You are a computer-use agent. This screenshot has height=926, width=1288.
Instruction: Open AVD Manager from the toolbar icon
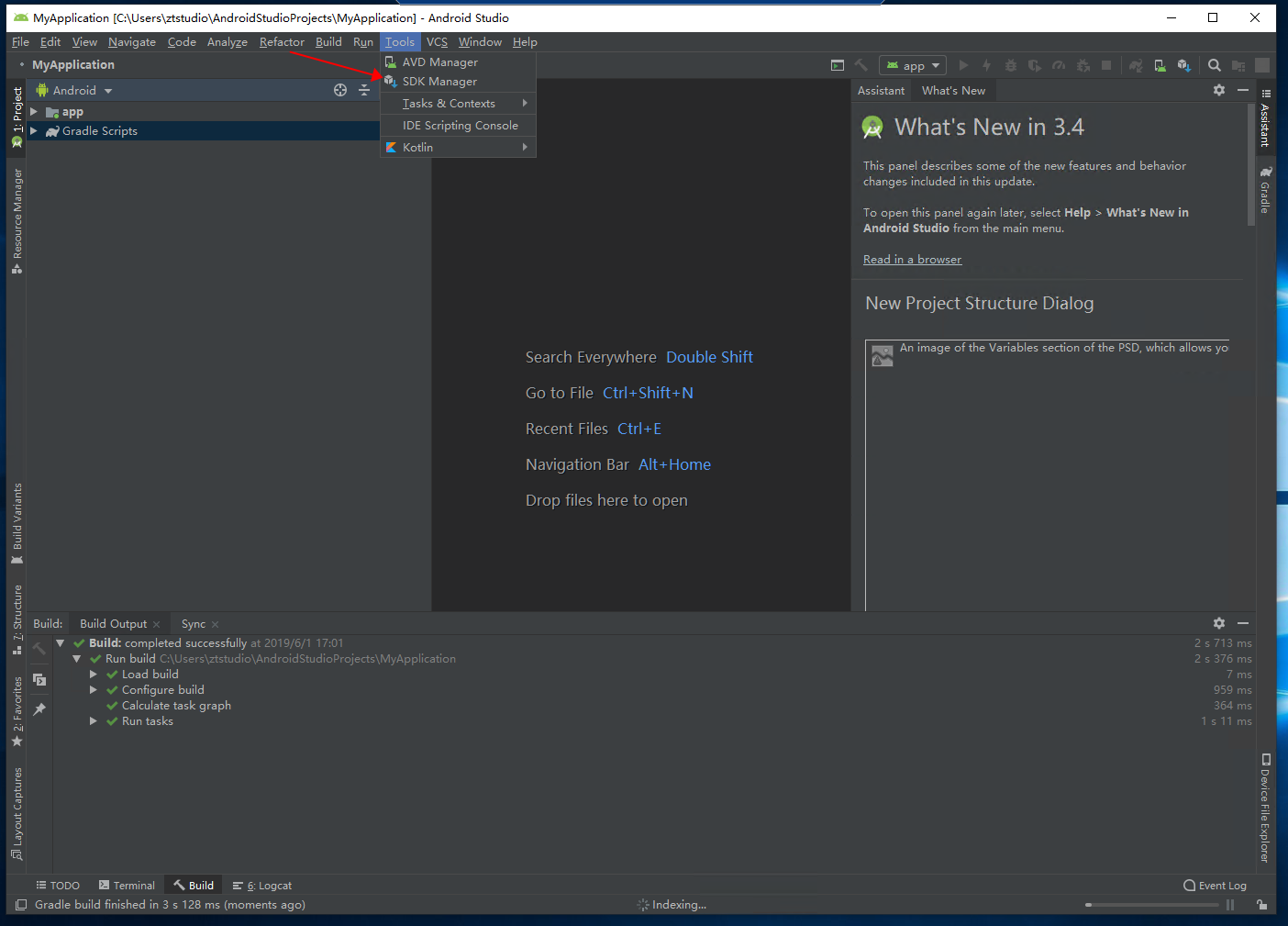pyautogui.click(x=1160, y=65)
